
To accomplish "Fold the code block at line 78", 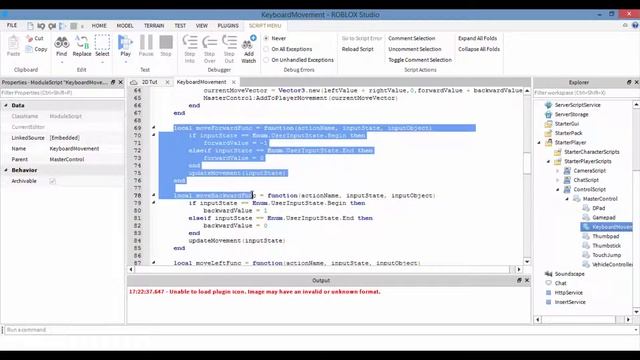I will pos(154,195).
